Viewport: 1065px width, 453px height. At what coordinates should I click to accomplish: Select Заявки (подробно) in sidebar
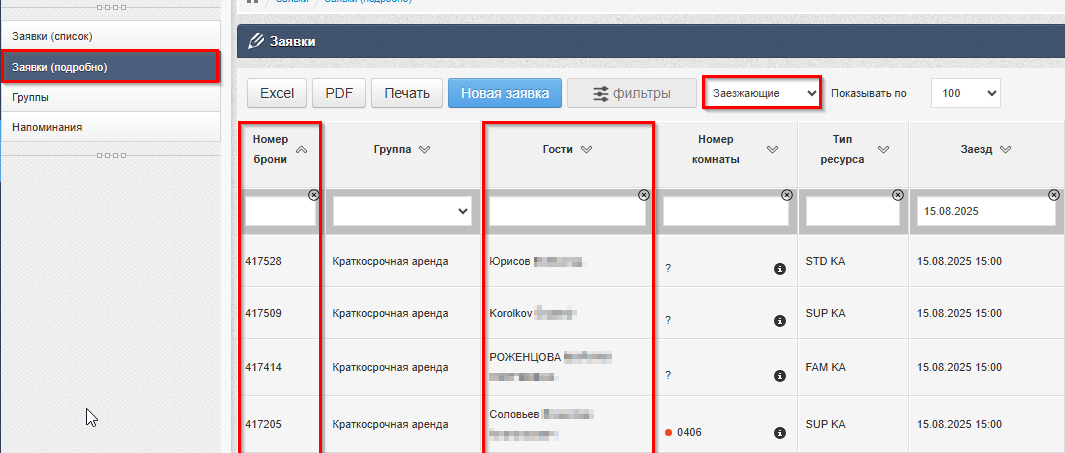pos(110,67)
